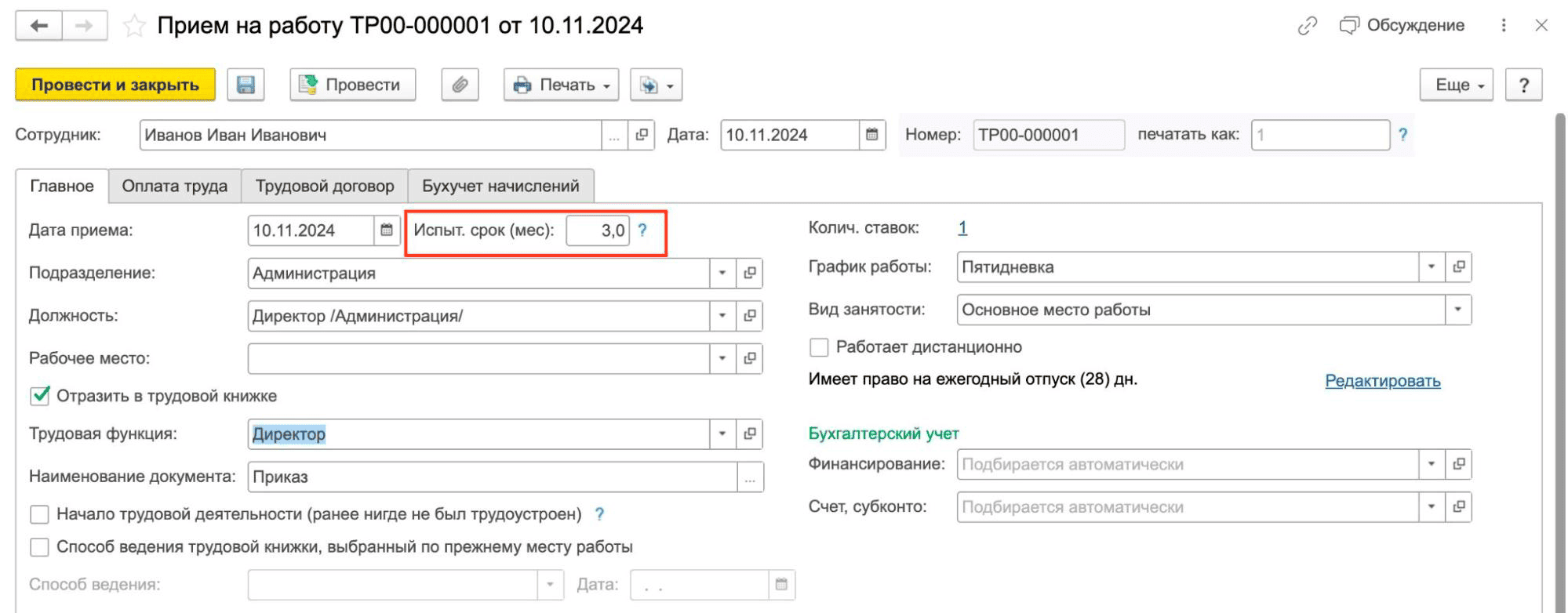Add document to favorites with star icon
Viewport: 1568px width, 613px height.
[135, 26]
